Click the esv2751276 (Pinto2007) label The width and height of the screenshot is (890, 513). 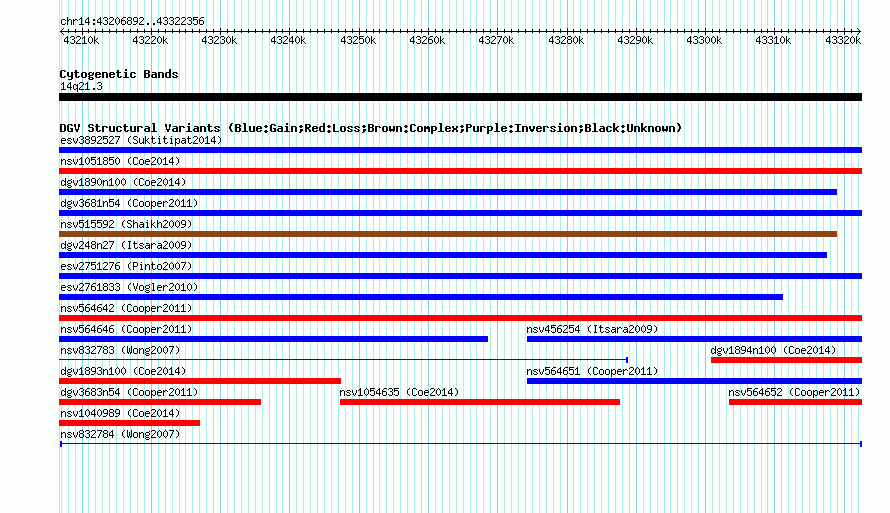[126, 266]
